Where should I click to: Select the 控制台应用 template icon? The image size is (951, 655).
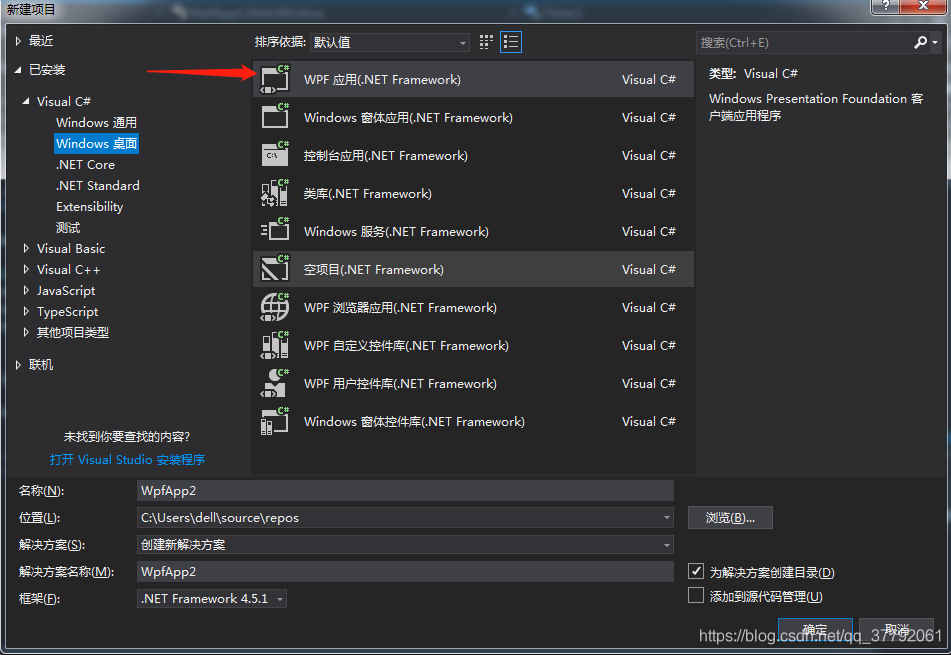click(275, 155)
